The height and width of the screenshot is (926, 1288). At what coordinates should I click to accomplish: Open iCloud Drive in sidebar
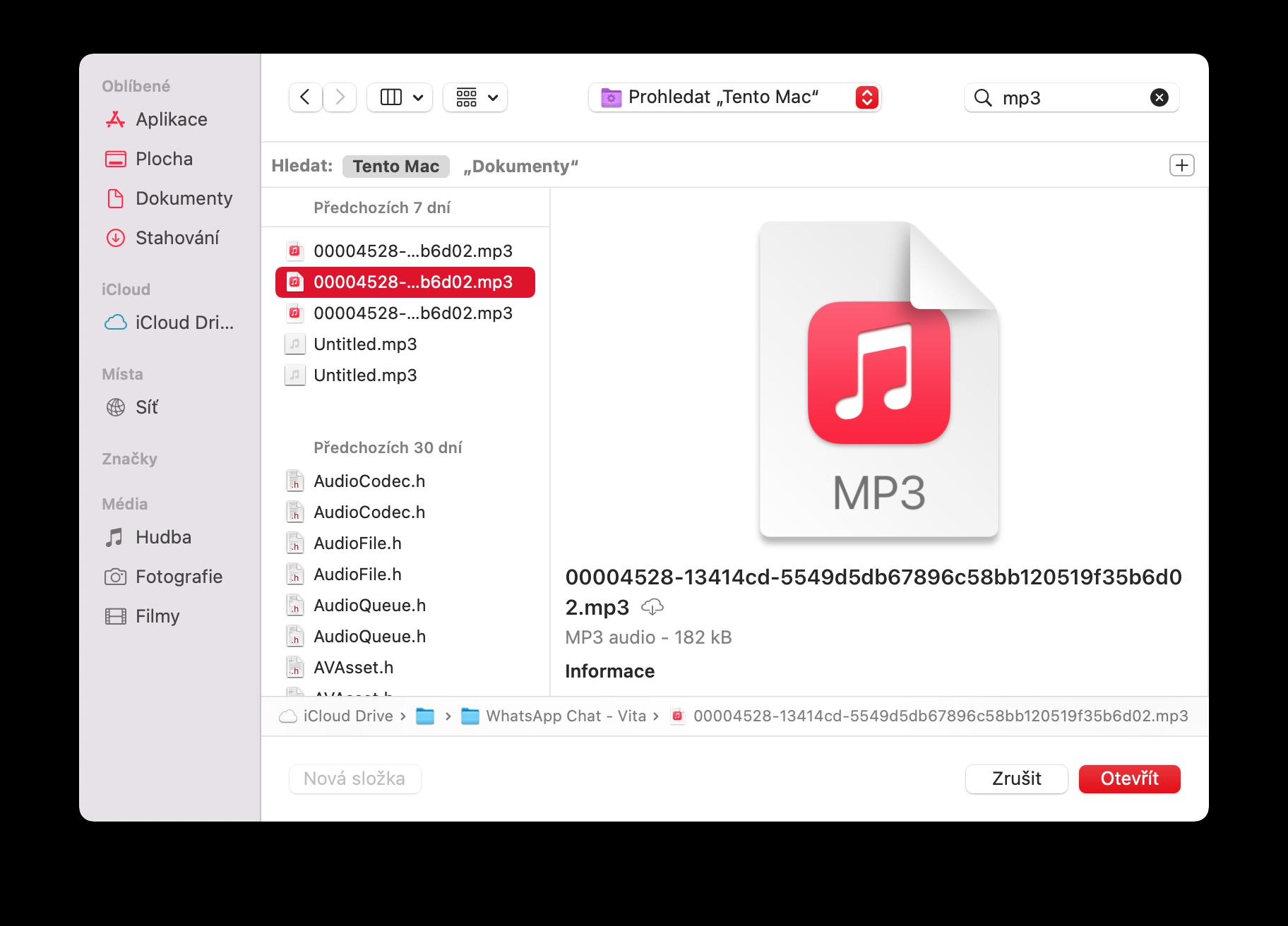[169, 323]
